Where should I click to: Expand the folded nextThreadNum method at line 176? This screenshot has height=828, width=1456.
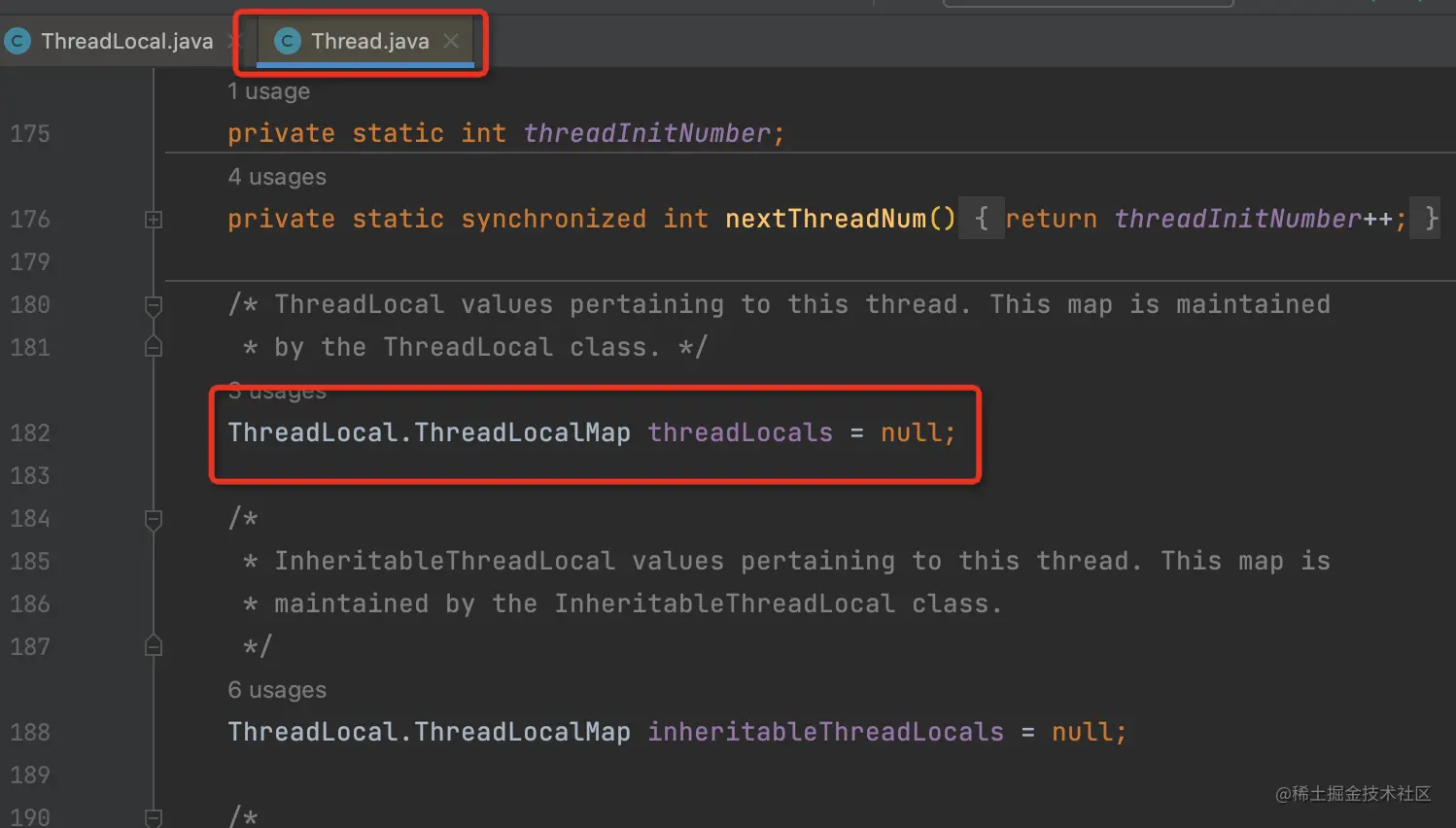point(154,220)
